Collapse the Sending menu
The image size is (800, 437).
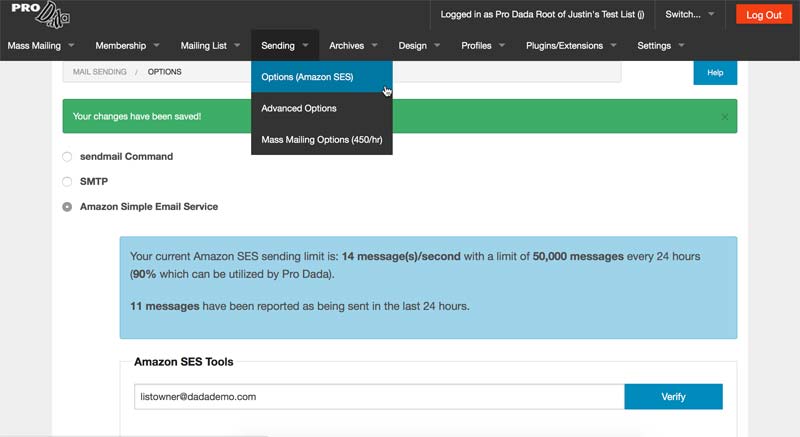pyautogui.click(x=285, y=45)
